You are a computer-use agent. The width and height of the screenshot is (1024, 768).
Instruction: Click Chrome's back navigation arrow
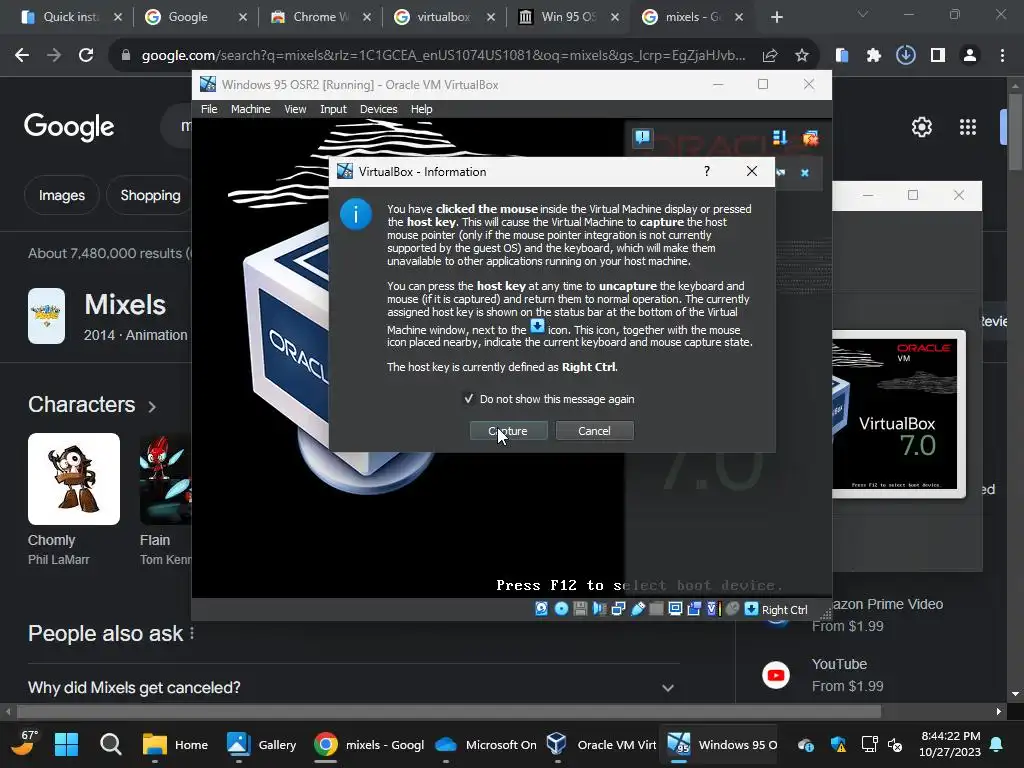pyautogui.click(x=22, y=56)
